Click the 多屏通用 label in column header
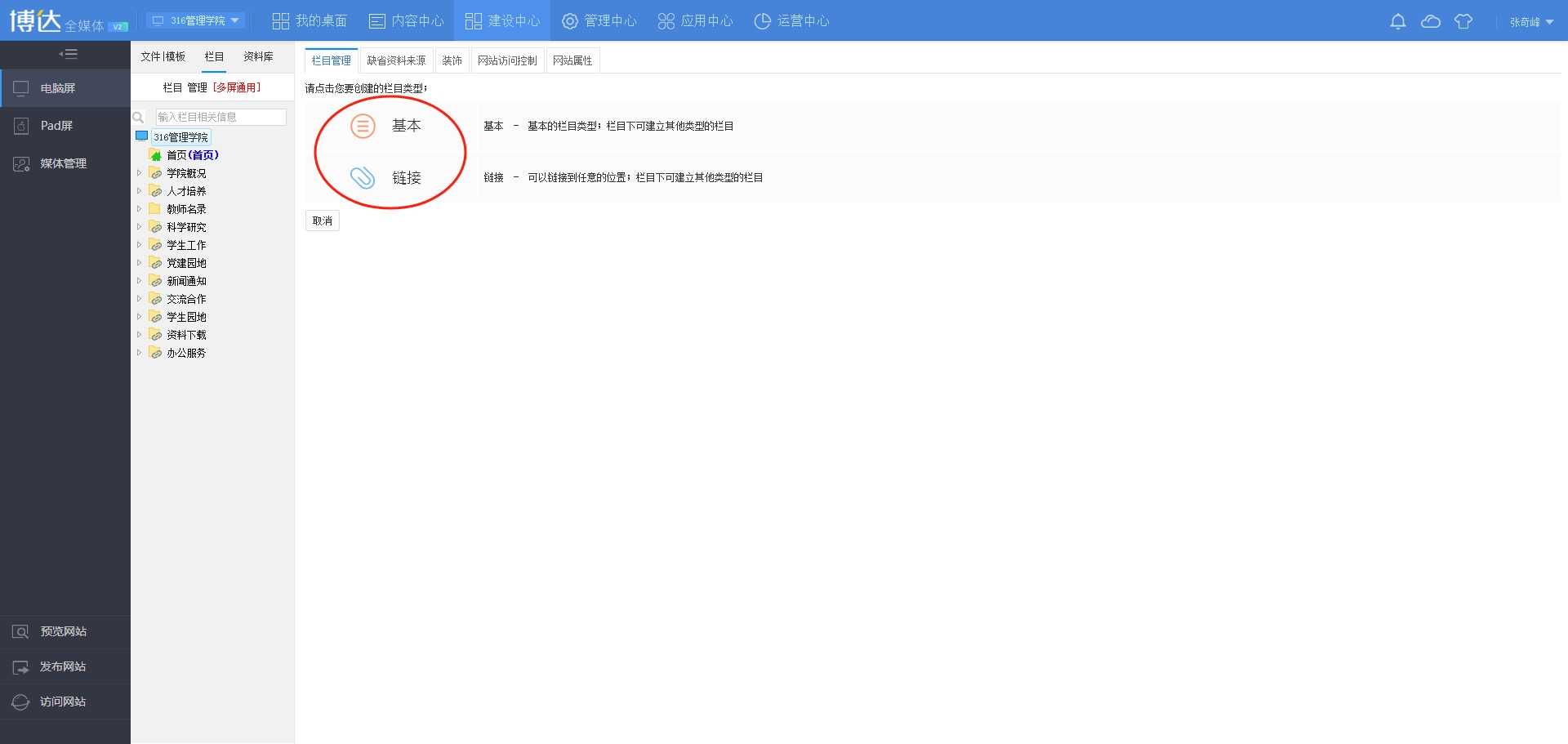Screen dimensions: 1568x744 [237, 87]
